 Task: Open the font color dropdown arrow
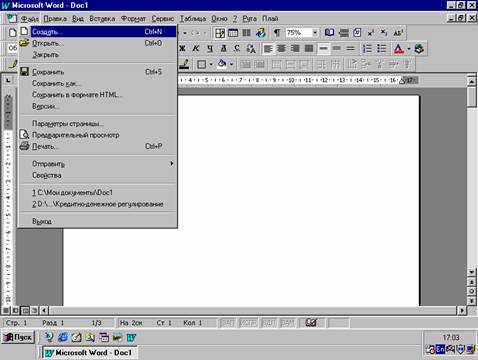coord(409,49)
